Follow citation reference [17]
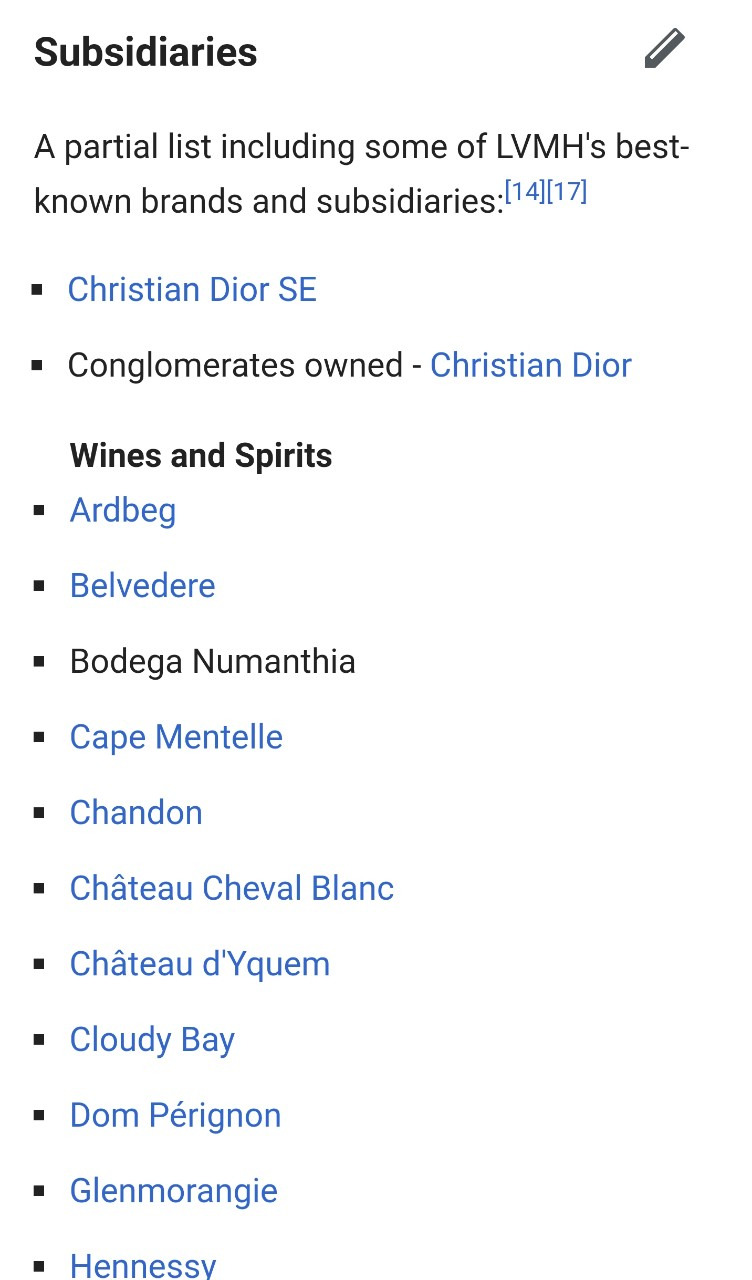 click(x=566, y=191)
